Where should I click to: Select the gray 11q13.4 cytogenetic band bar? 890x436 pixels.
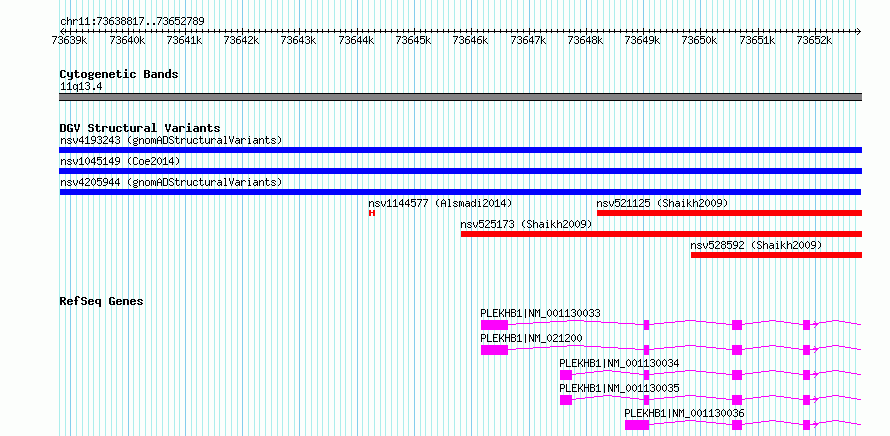click(460, 97)
